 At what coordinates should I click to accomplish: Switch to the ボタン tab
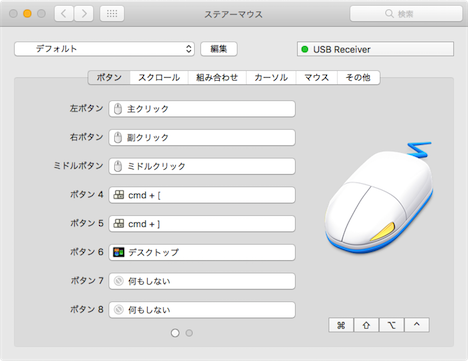109,78
